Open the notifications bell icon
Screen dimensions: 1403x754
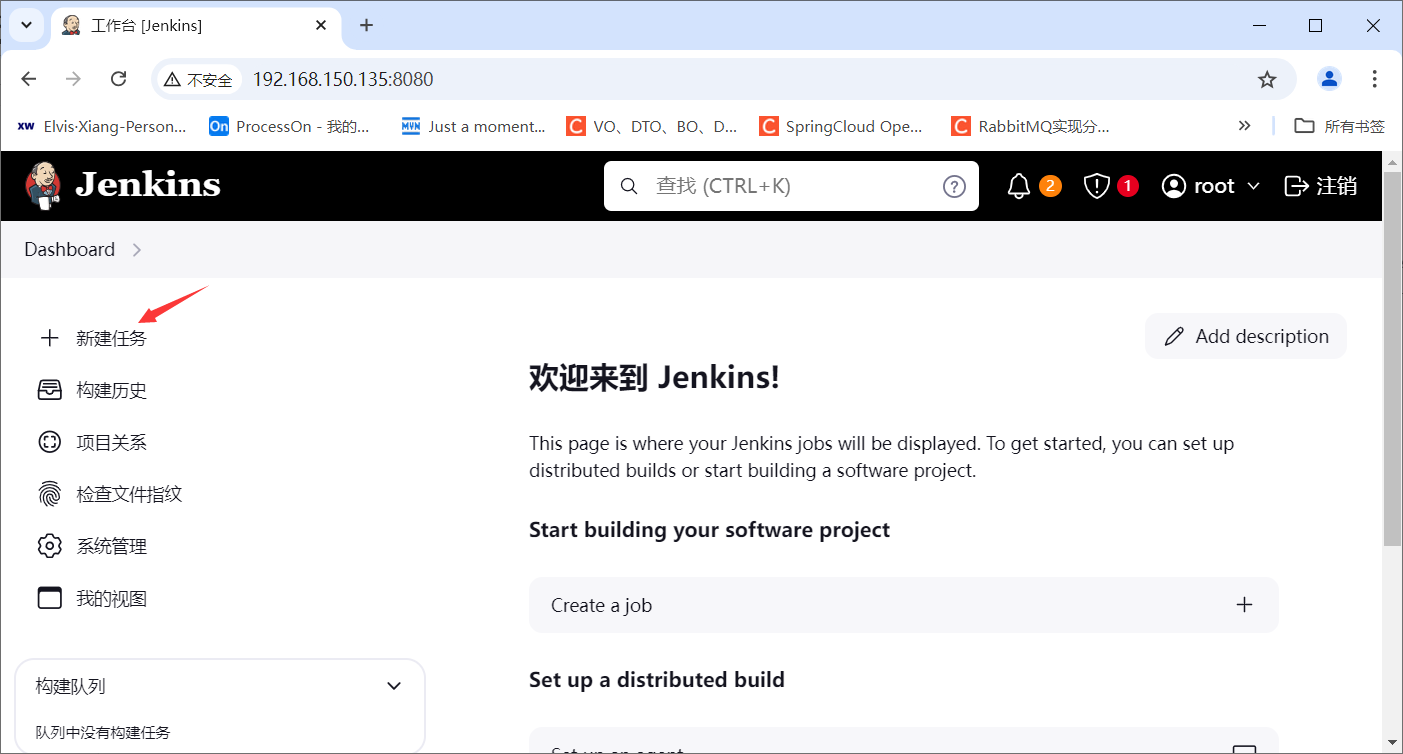[1018, 186]
